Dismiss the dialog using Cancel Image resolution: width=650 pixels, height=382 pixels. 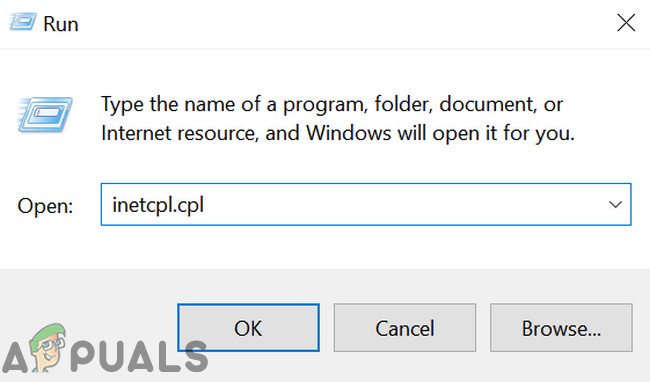pyautogui.click(x=405, y=328)
